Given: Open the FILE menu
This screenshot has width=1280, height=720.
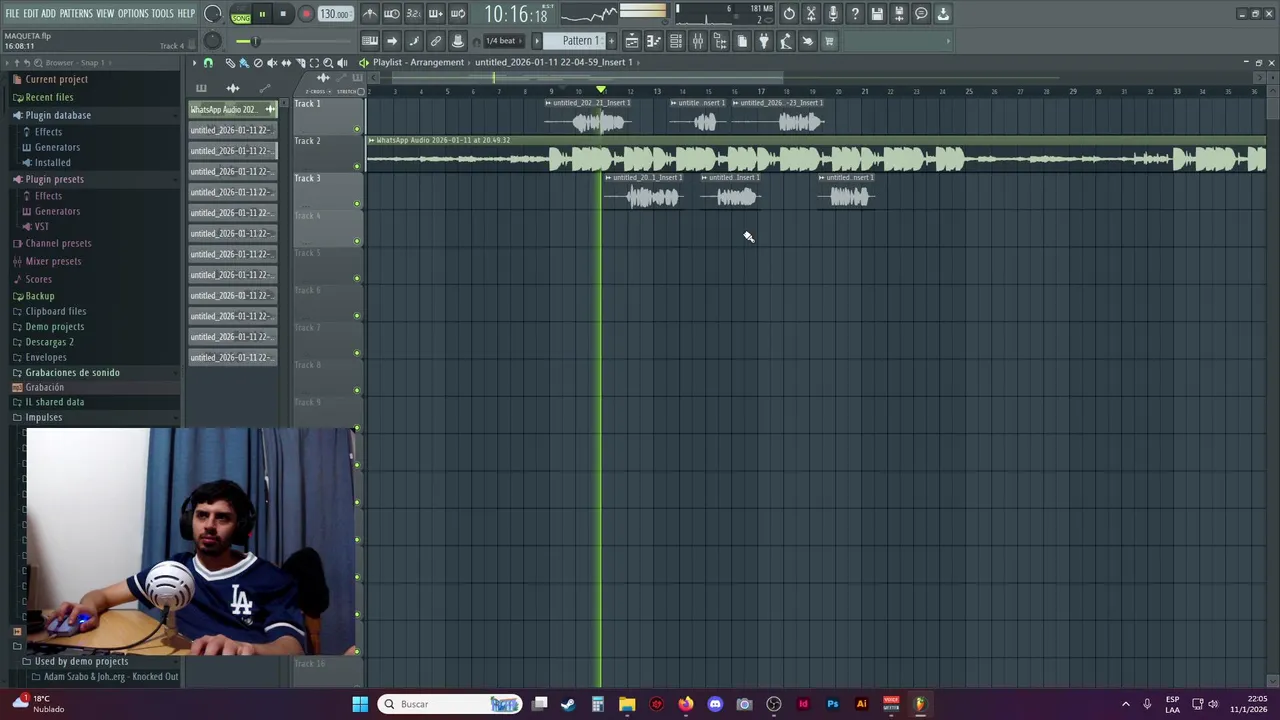Looking at the screenshot, I should click(12, 14).
